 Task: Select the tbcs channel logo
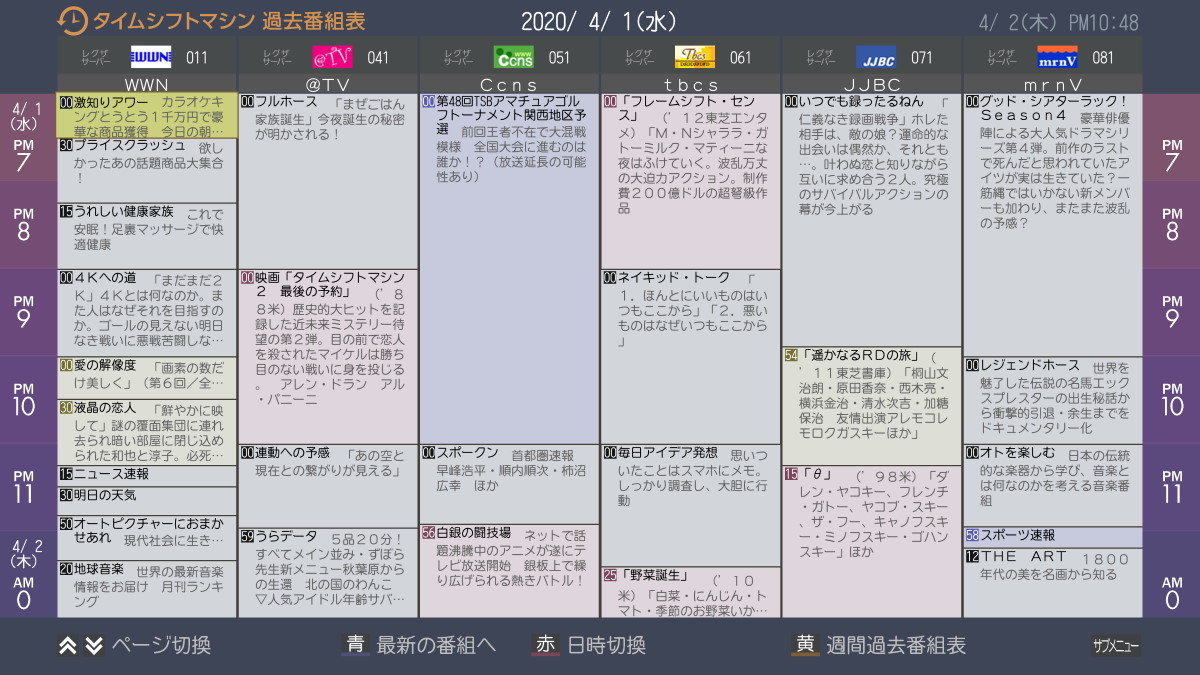point(695,57)
